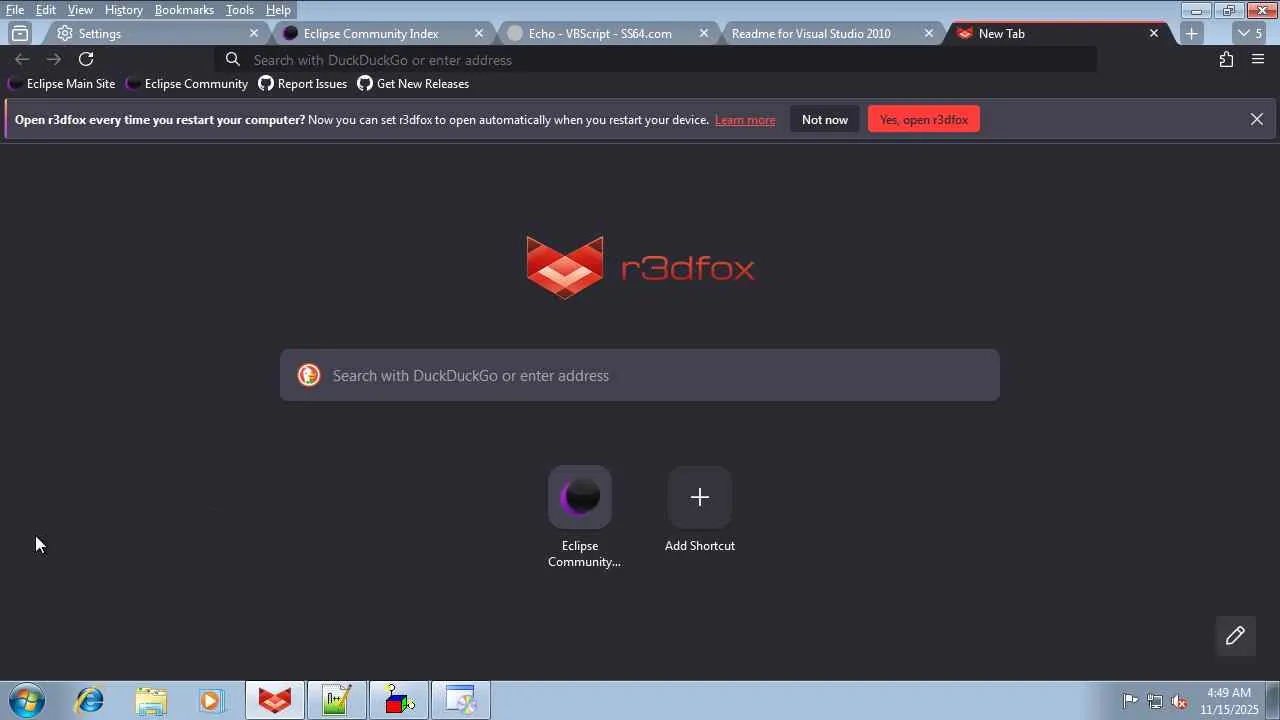This screenshot has width=1280, height=720.
Task: Open the colored blocks app on taskbar
Action: coord(399,701)
